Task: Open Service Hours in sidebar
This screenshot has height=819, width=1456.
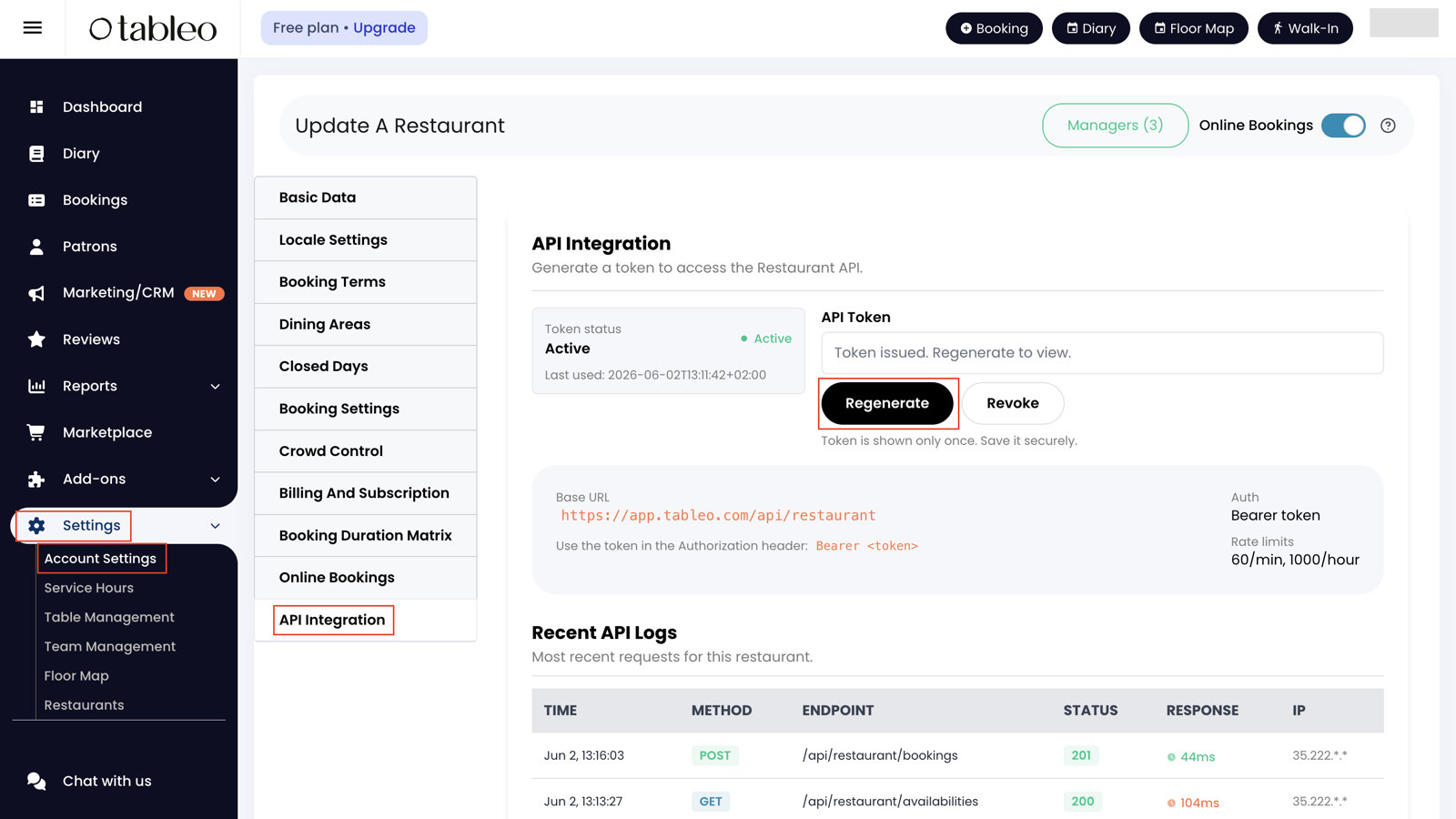Action: point(89,588)
